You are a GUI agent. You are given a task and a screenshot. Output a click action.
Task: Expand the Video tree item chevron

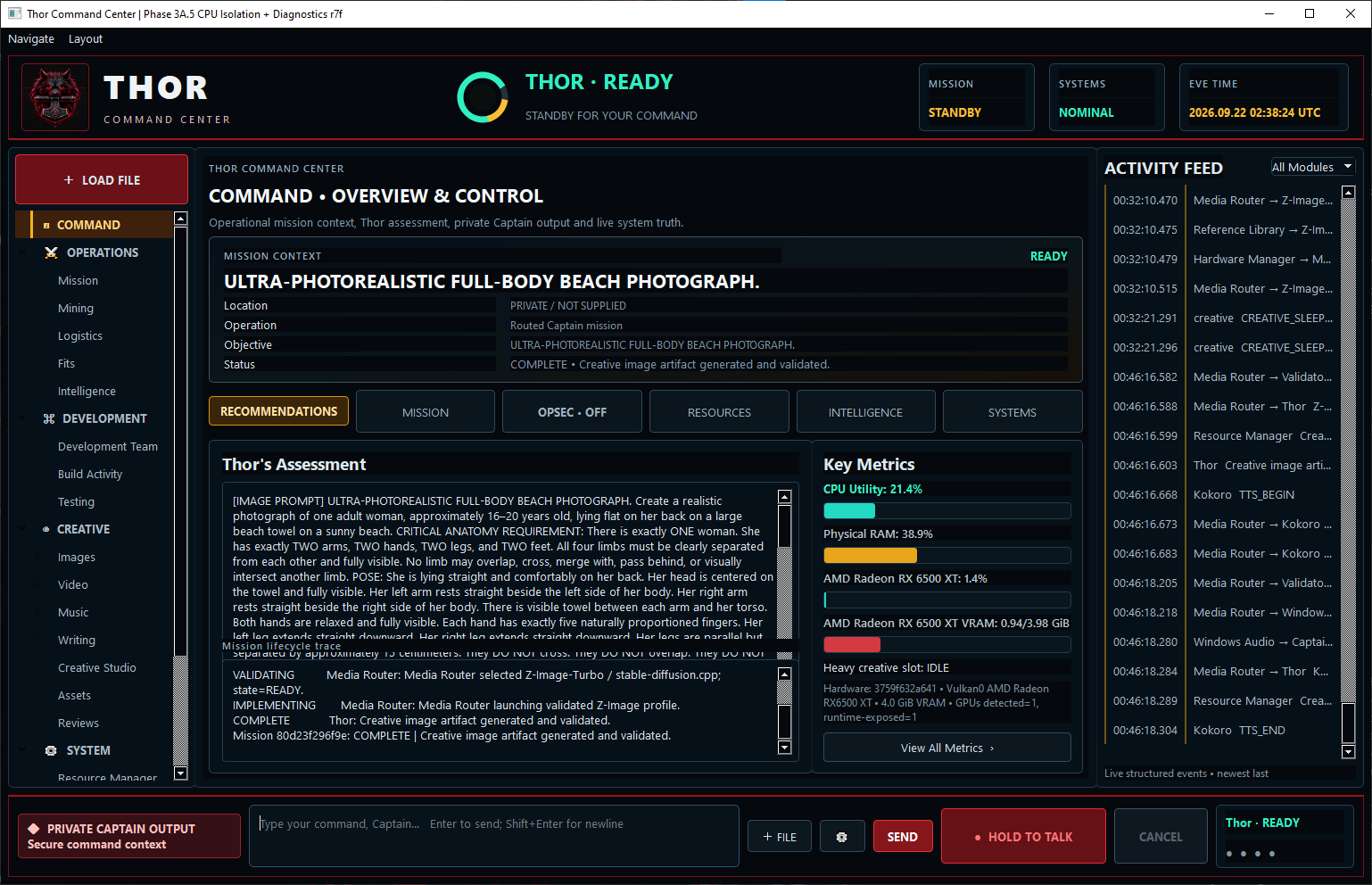tap(39, 584)
